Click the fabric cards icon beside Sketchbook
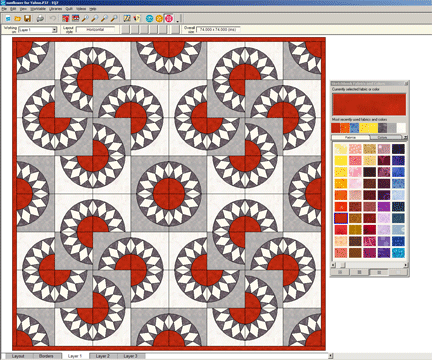 click(x=136, y=19)
